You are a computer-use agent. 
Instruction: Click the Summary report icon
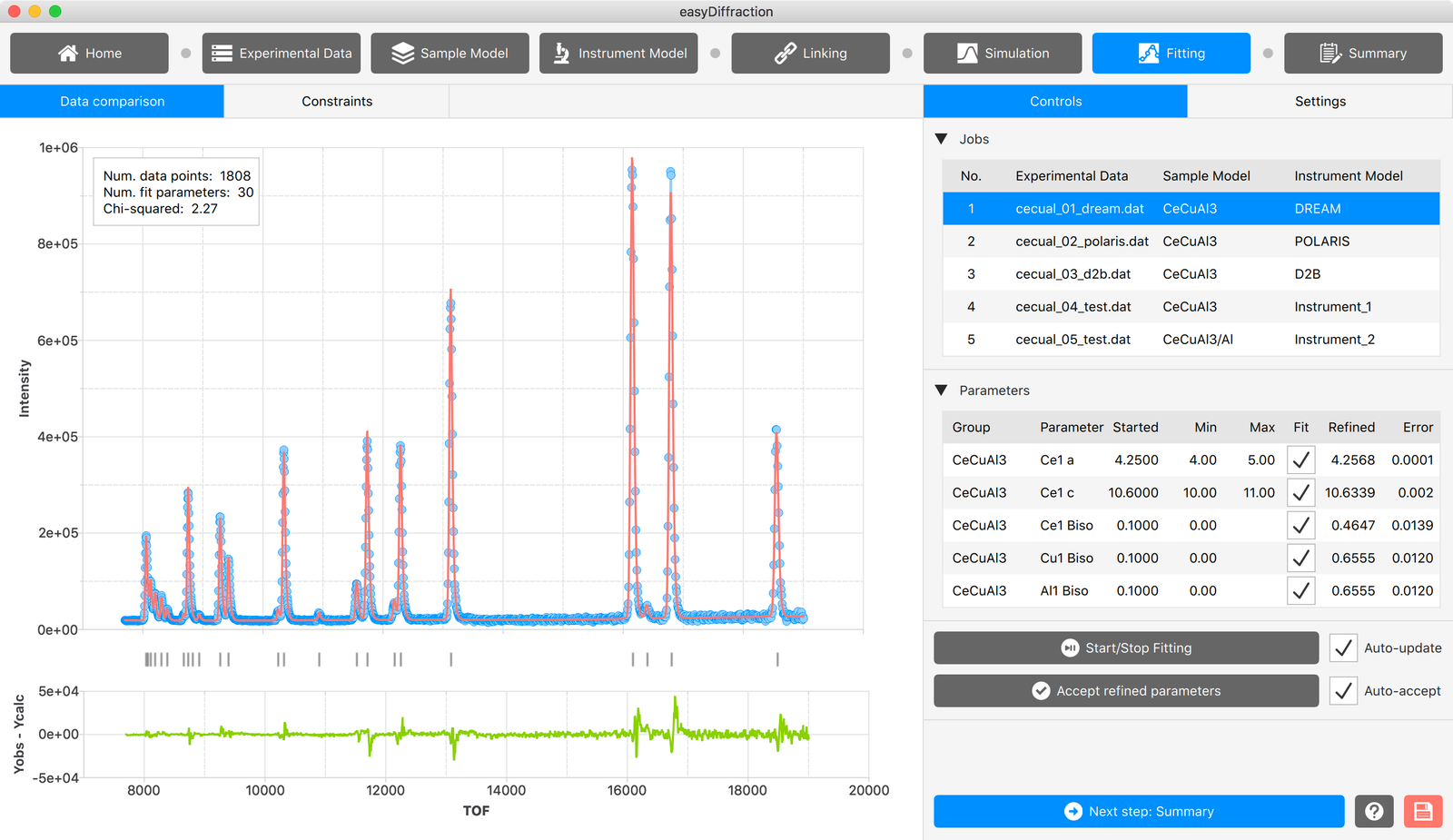pyautogui.click(x=1330, y=54)
